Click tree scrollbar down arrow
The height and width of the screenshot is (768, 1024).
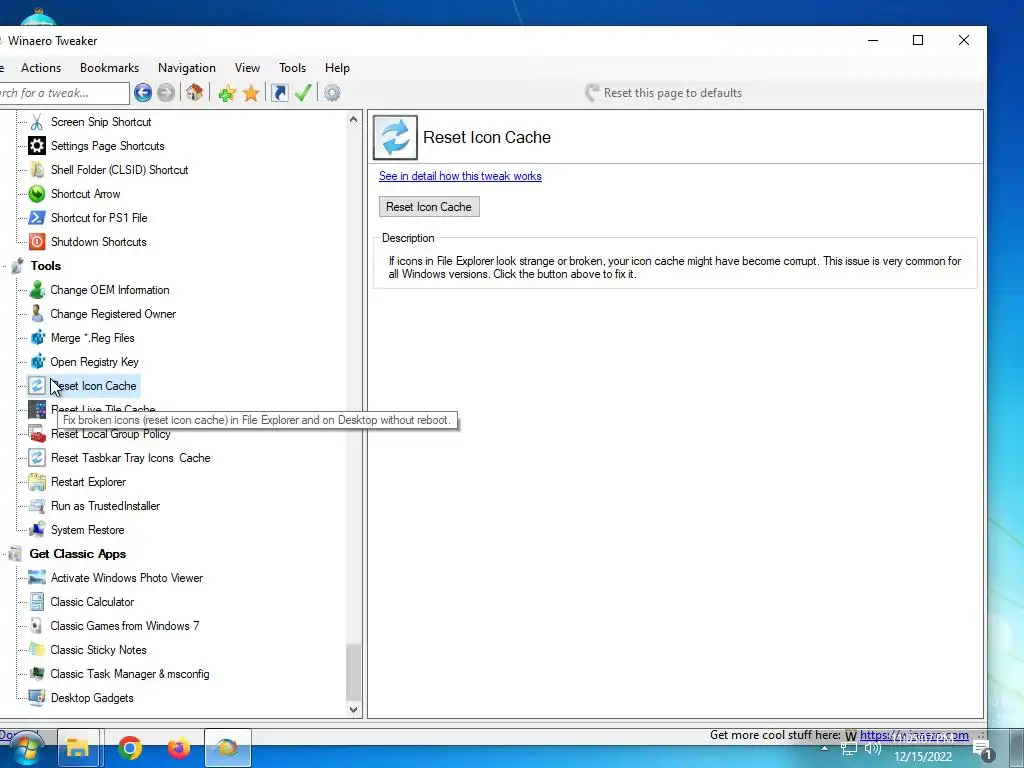353,709
